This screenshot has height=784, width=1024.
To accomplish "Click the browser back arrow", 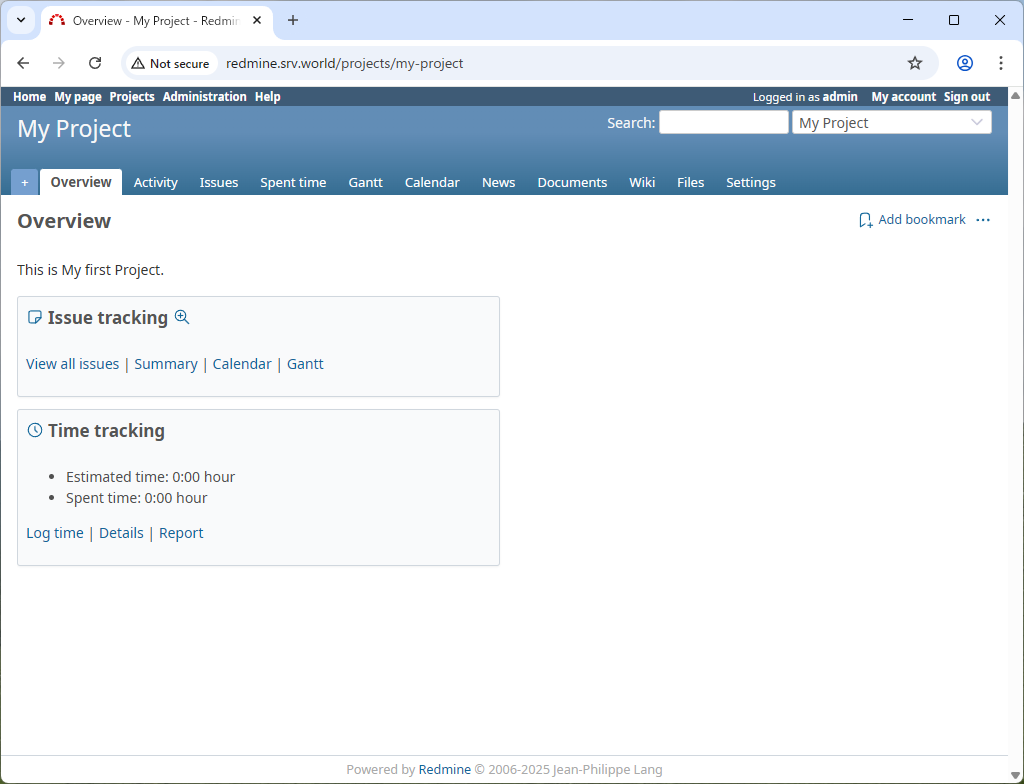I will 23,63.
